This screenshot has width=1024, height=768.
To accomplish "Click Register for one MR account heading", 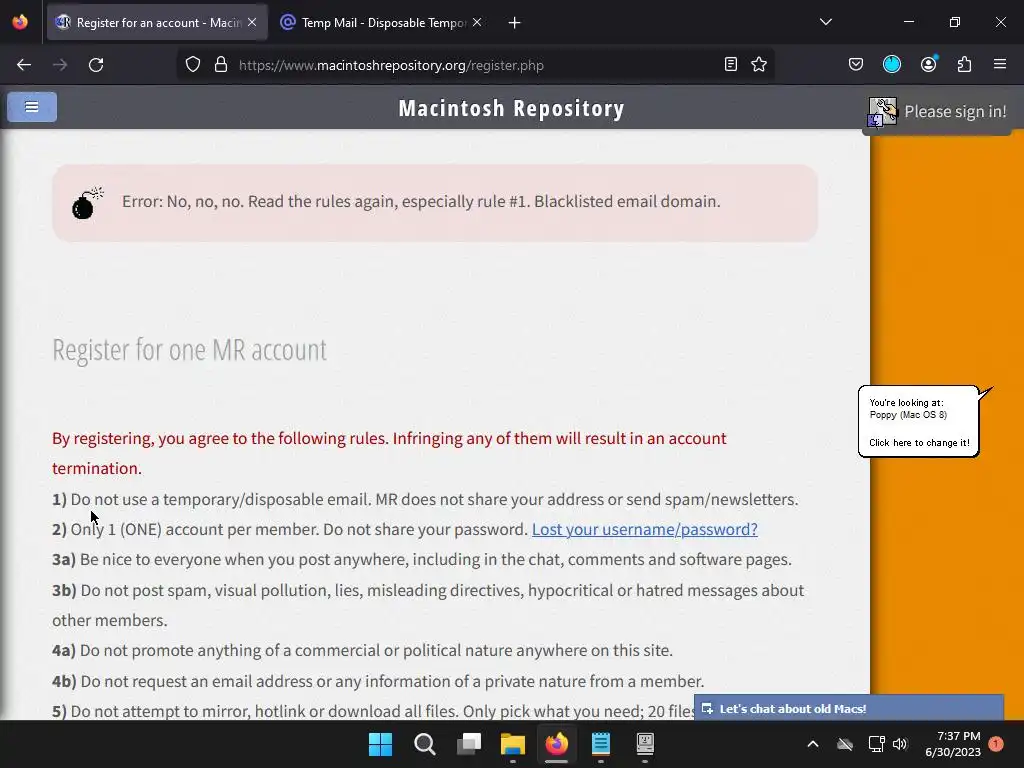I will [x=189, y=350].
